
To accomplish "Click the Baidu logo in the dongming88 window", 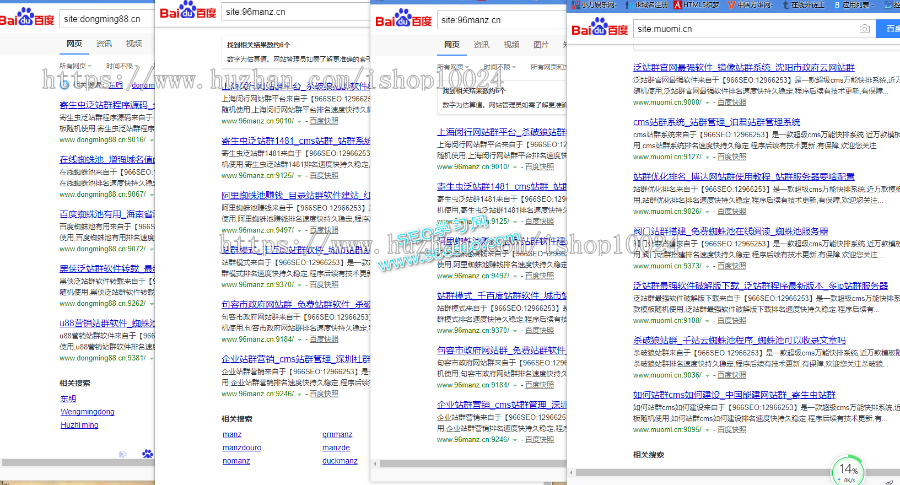I will [27, 17].
